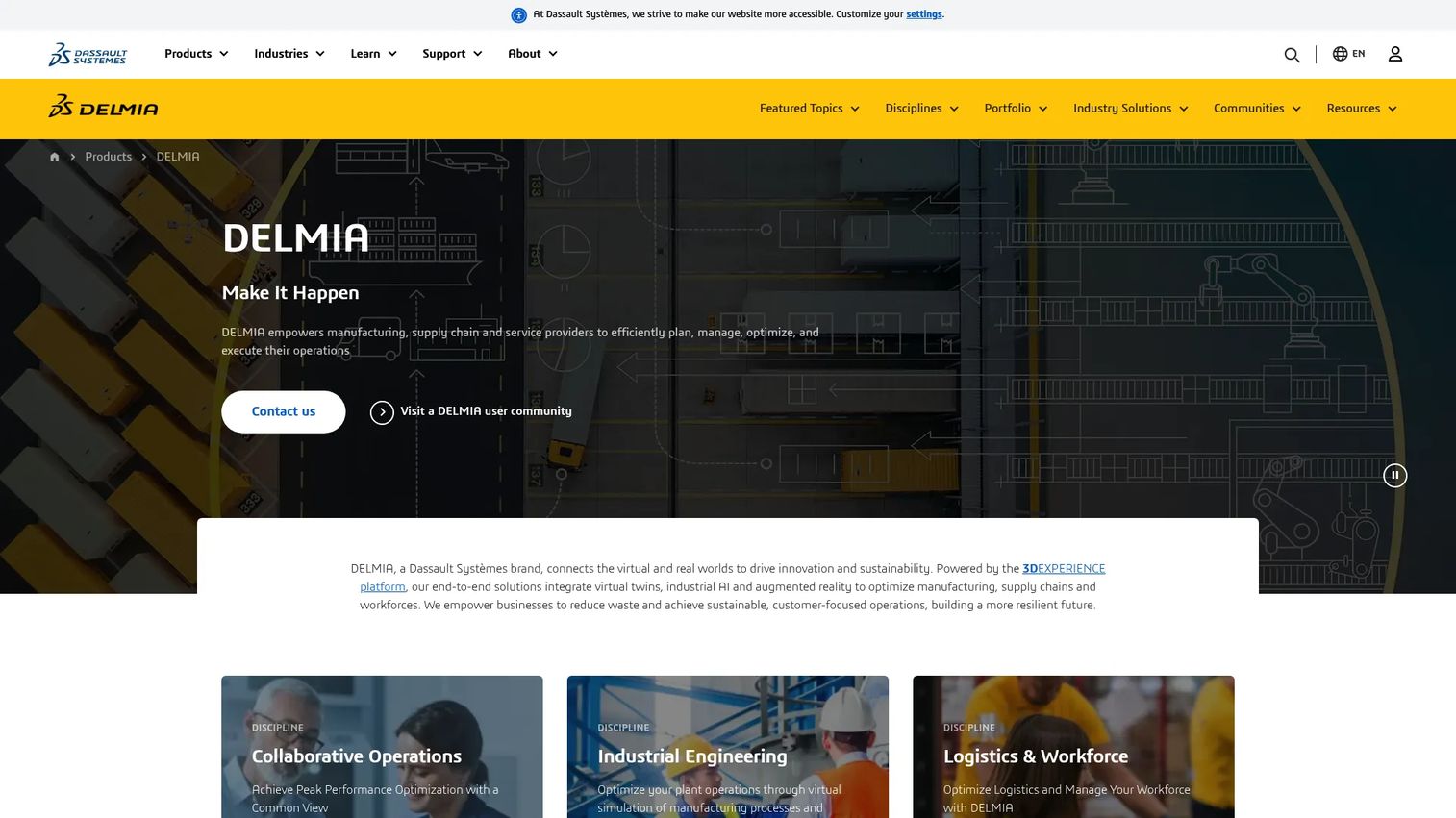
Task: Open the Portfolio menu
Action: coord(1016,109)
